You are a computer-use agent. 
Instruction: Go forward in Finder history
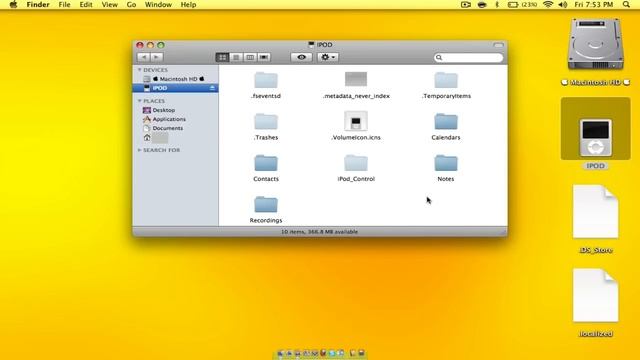pyautogui.click(x=157, y=58)
